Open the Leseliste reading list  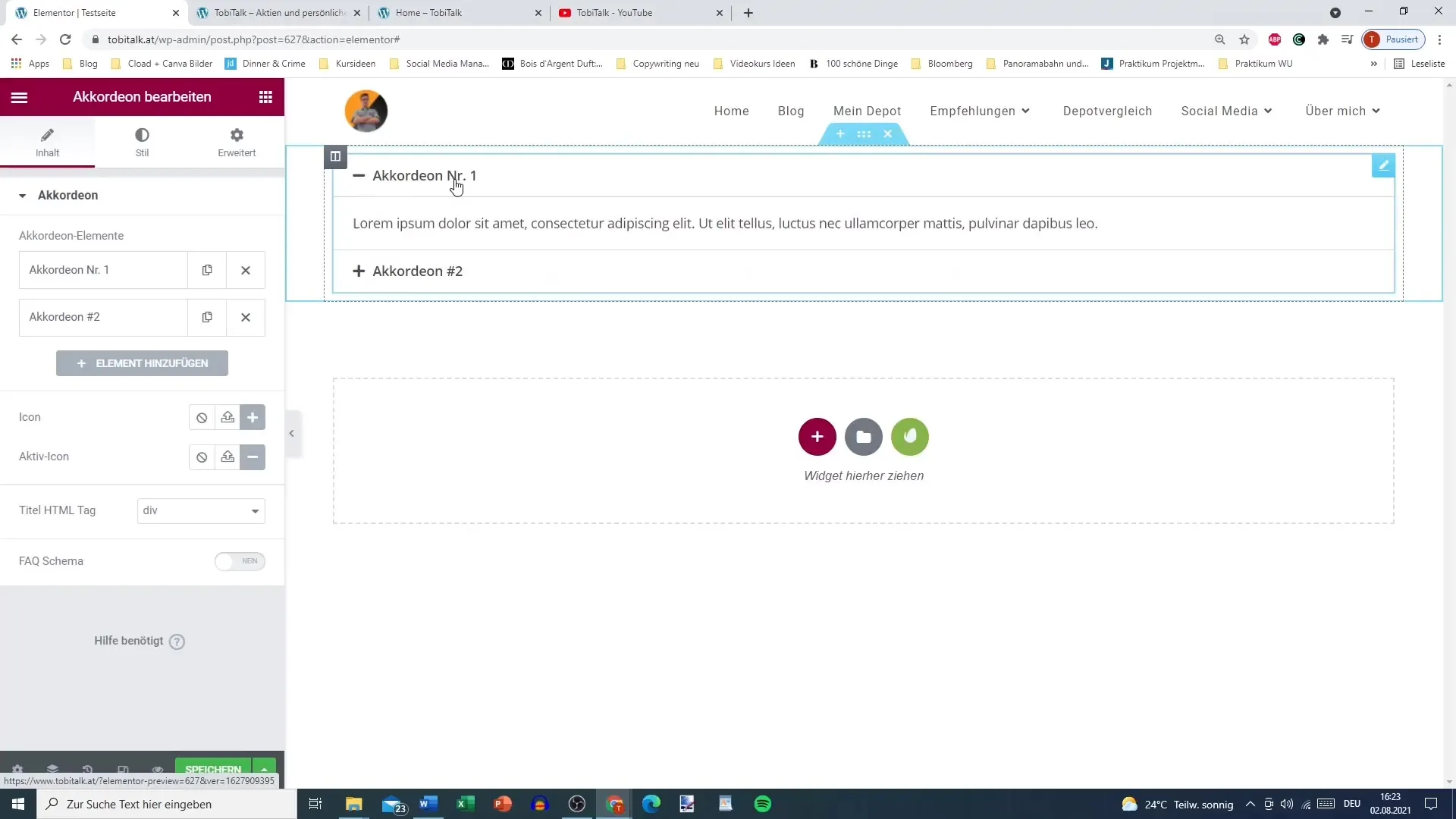click(x=1420, y=64)
